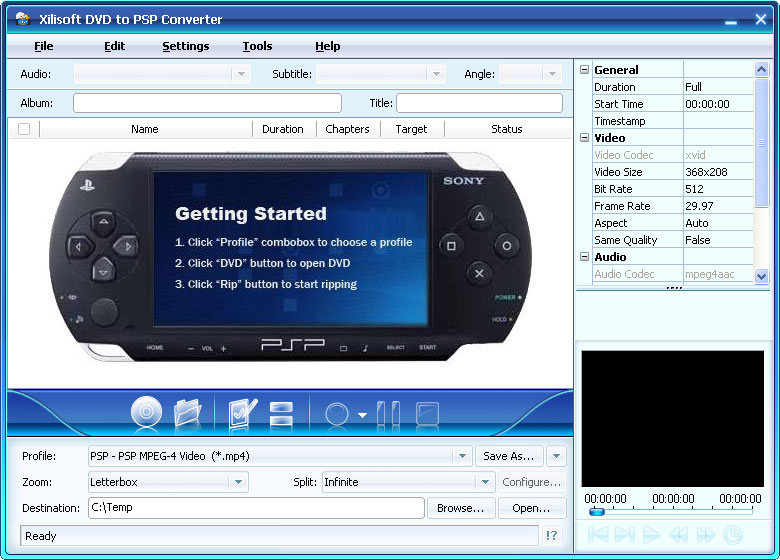This screenshot has height=560, width=780.
Task: Open the Settings menu
Action: tap(186, 46)
